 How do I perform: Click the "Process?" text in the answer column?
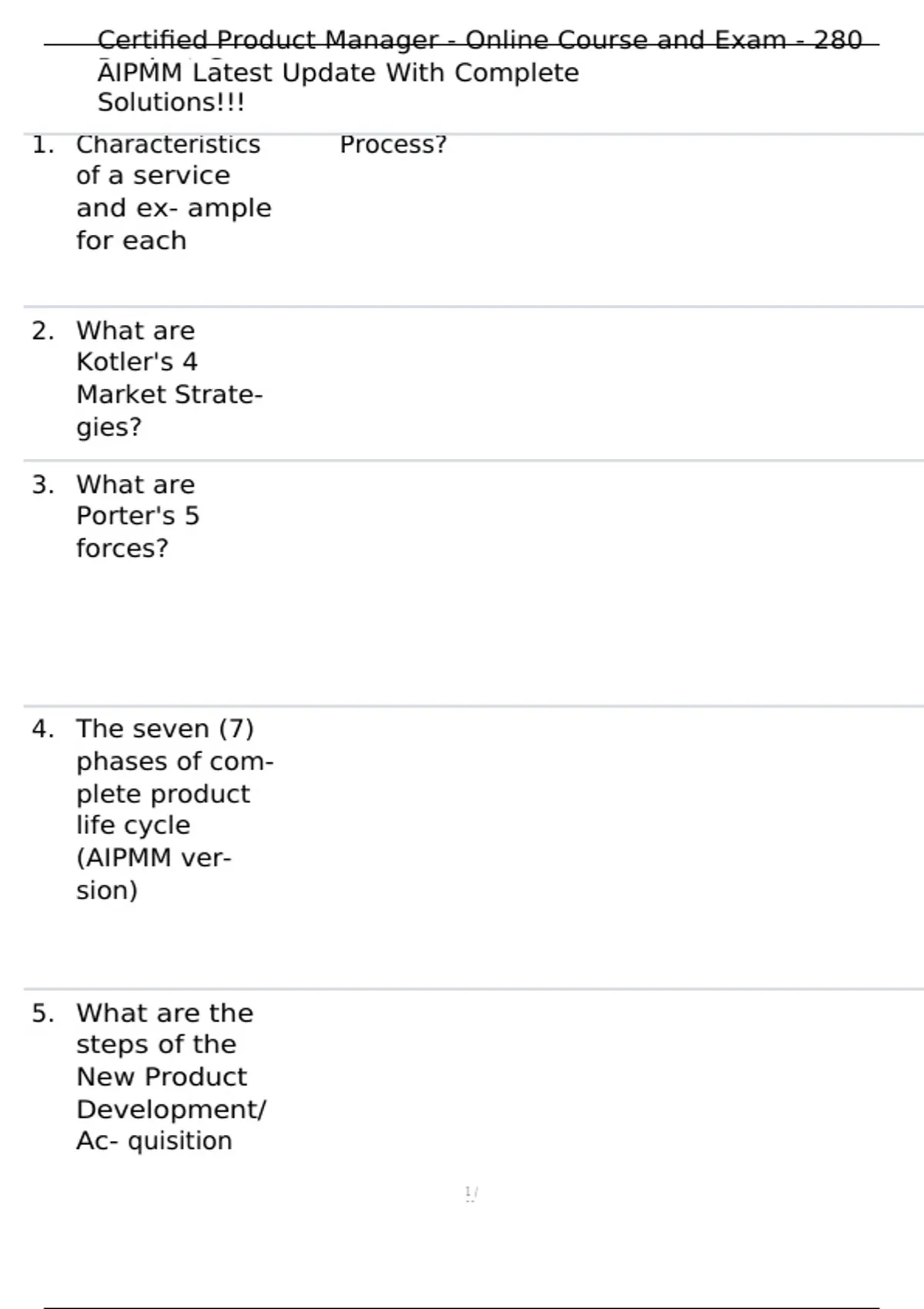point(393,145)
